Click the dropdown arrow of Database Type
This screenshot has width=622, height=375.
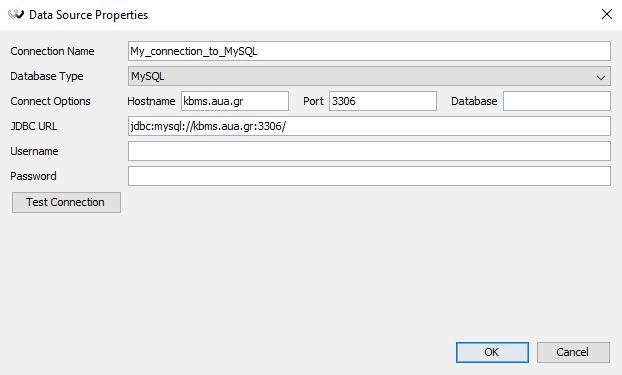[x=601, y=77]
